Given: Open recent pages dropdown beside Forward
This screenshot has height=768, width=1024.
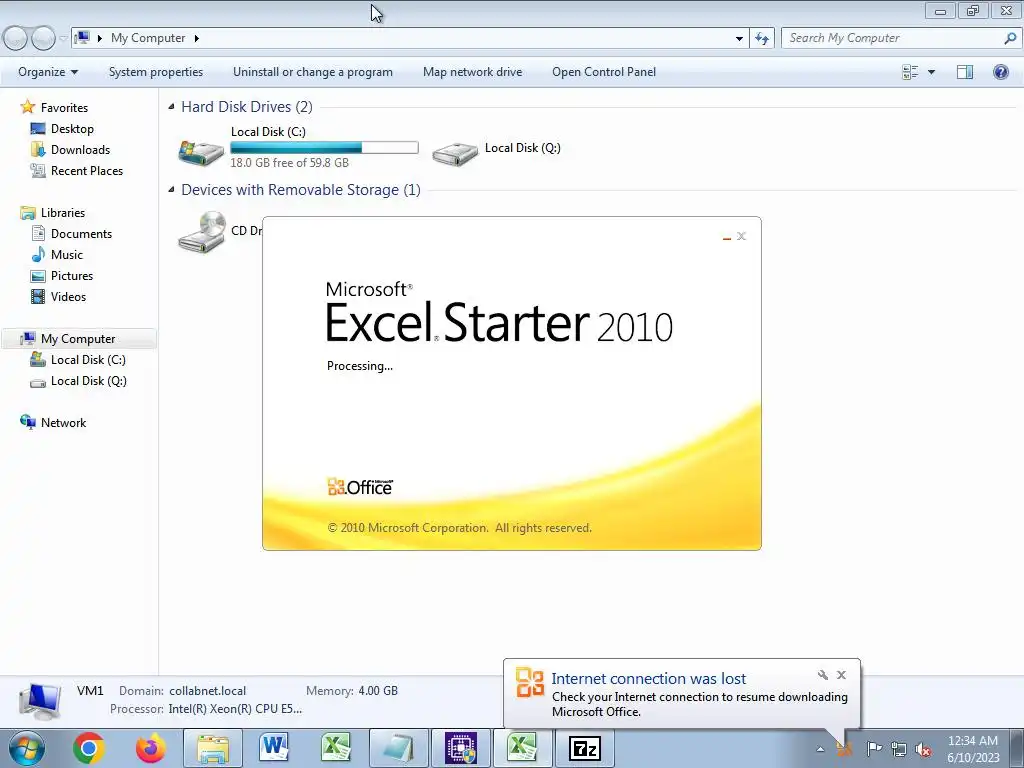Looking at the screenshot, I should (63, 39).
